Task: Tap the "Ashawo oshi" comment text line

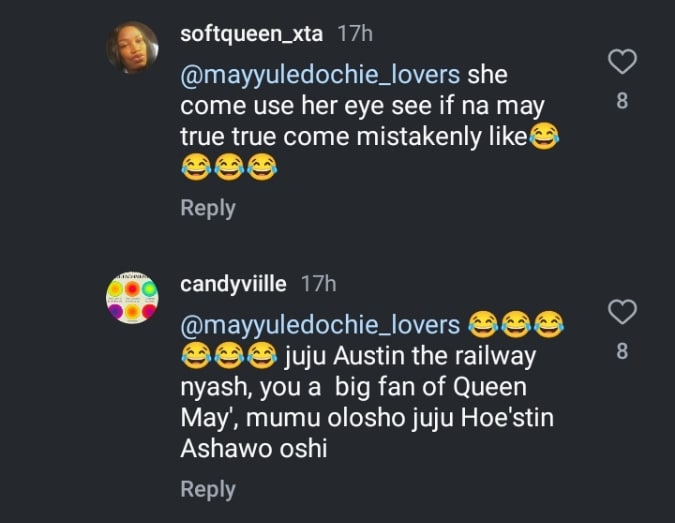Action: [x=254, y=449]
